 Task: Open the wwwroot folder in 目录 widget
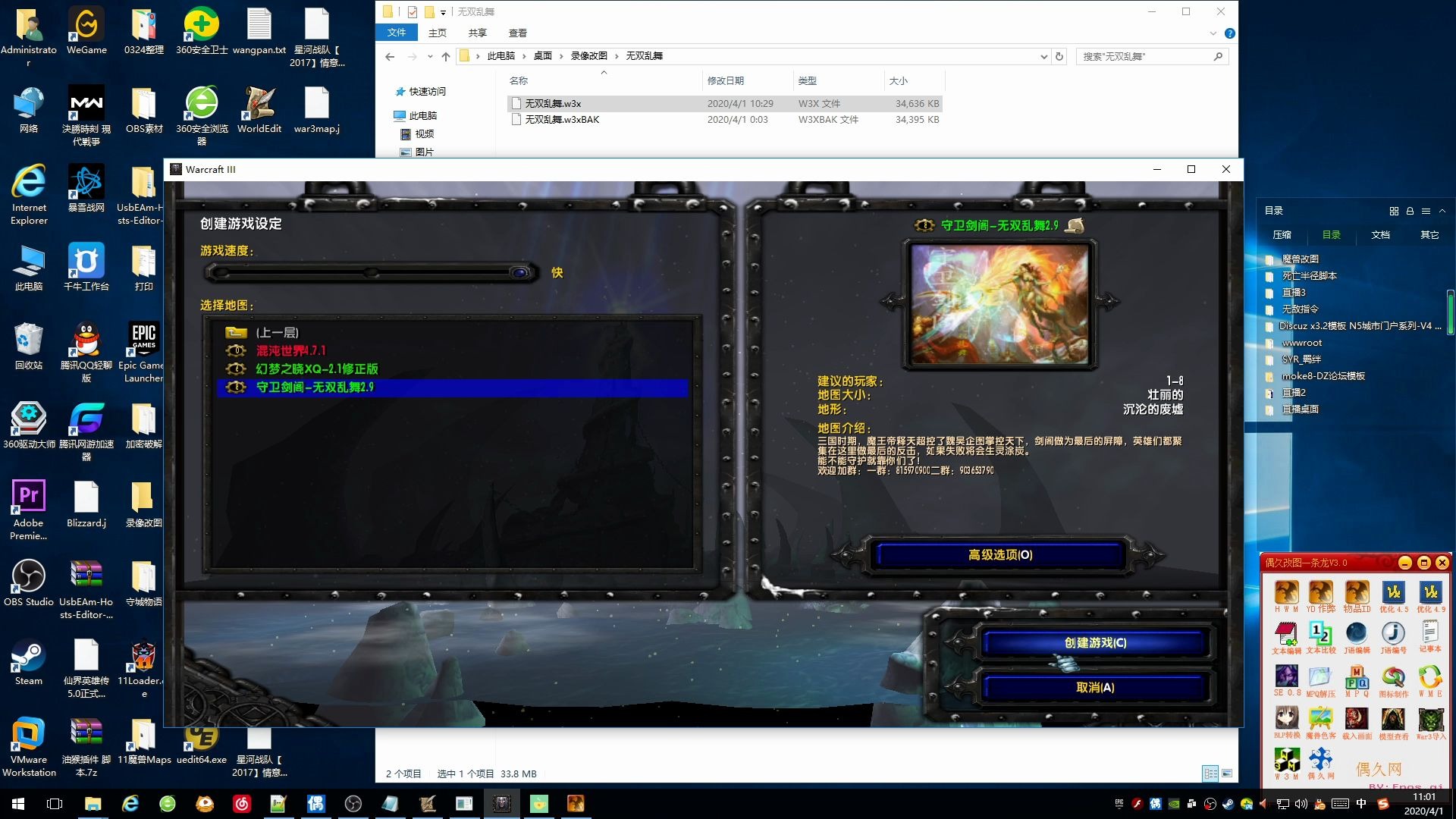(1301, 343)
